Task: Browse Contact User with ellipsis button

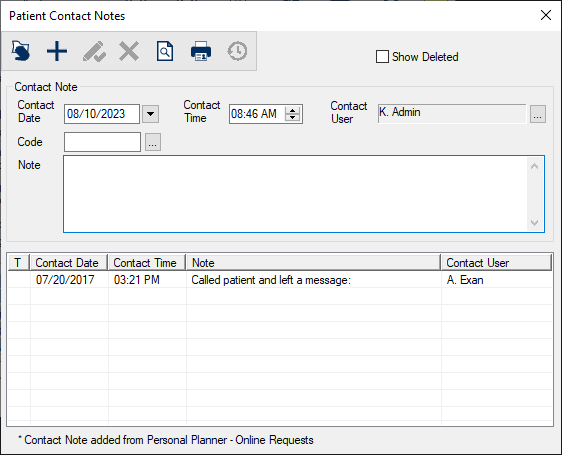Action: tap(538, 114)
